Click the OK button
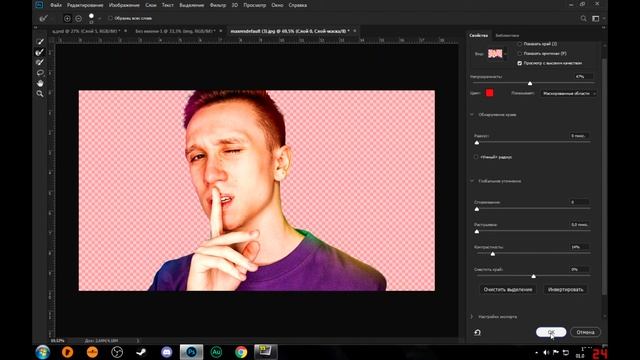Image resolution: width=640 pixels, height=360 pixels. click(x=551, y=332)
